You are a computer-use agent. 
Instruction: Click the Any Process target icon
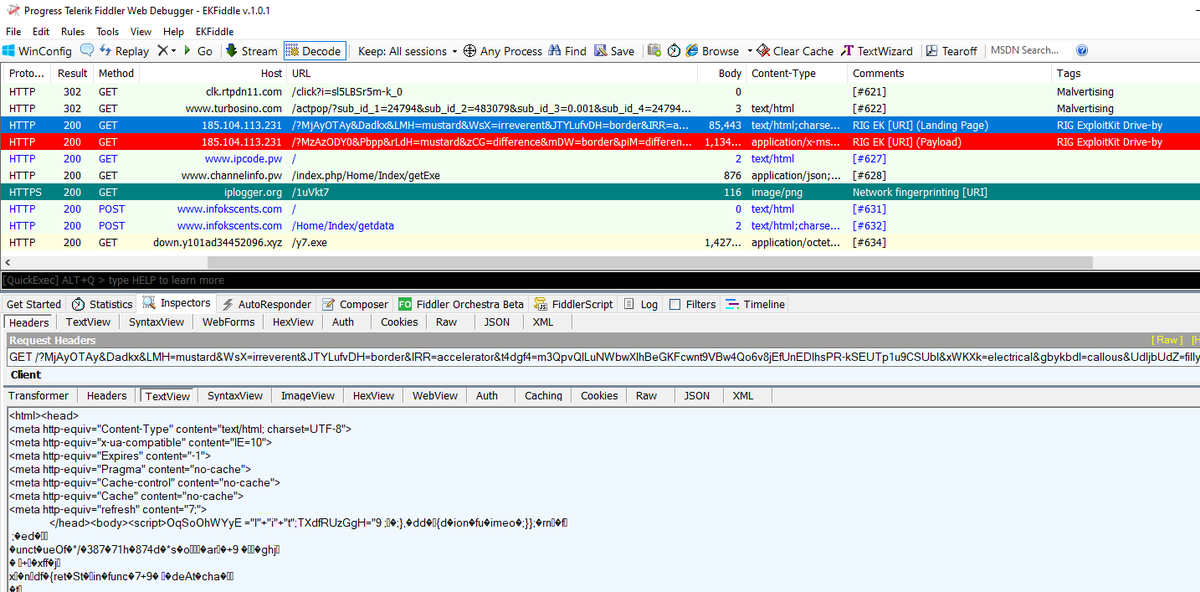(470, 51)
